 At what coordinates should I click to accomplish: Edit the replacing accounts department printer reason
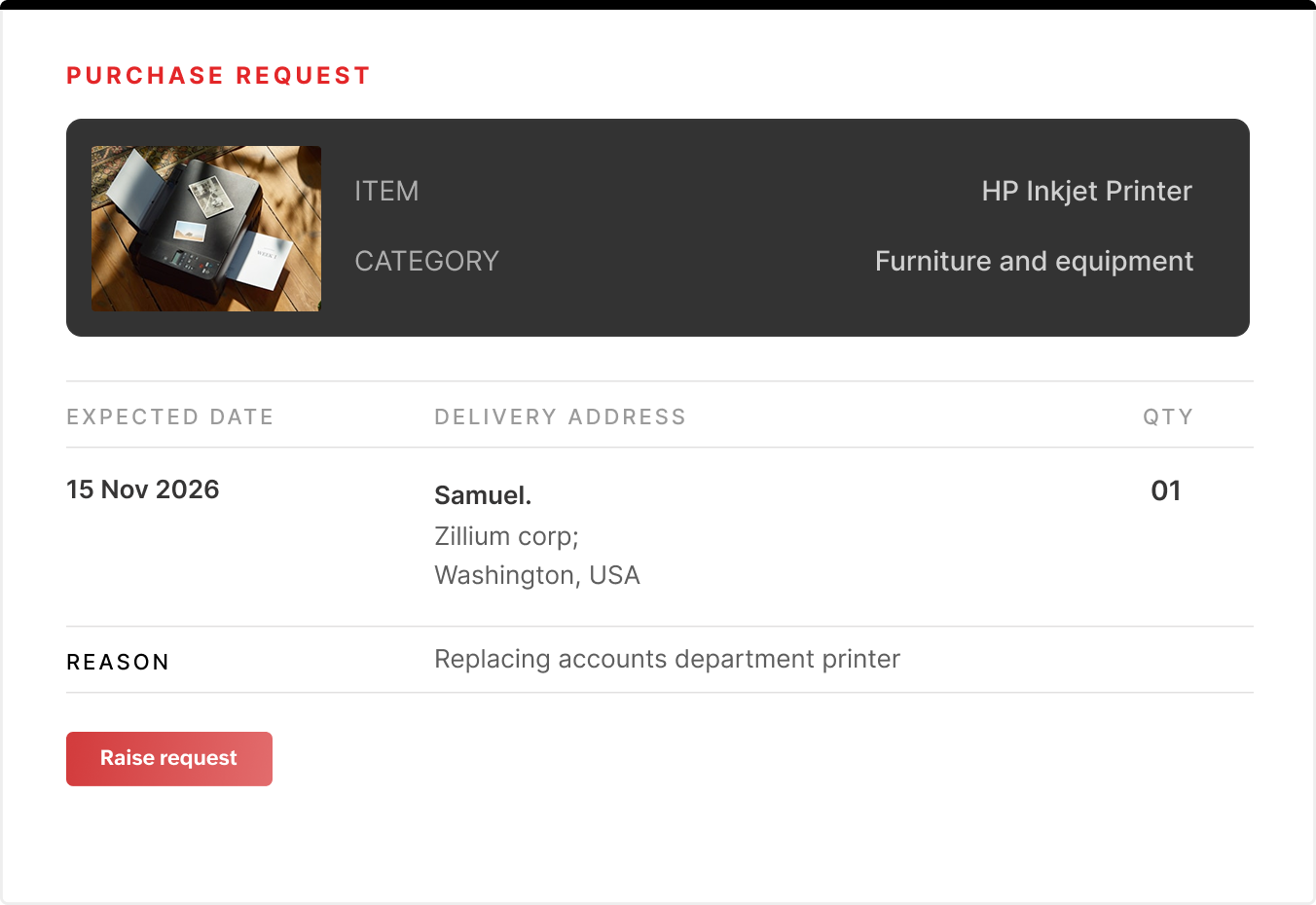pos(667,659)
